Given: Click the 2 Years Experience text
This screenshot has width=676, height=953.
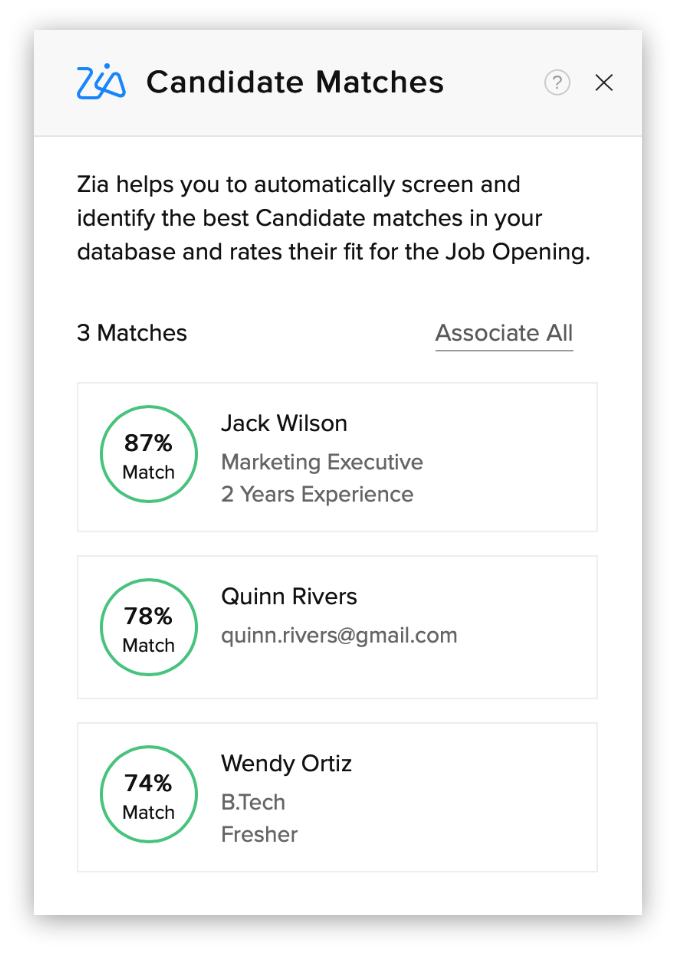Looking at the screenshot, I should [317, 494].
